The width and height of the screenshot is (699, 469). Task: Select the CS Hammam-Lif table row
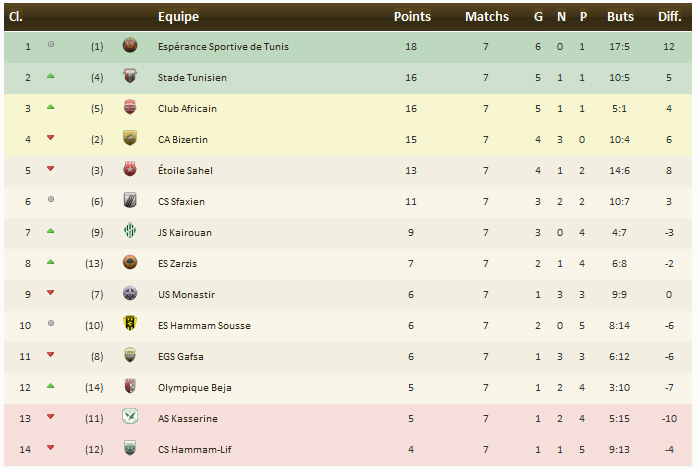(x=349, y=449)
